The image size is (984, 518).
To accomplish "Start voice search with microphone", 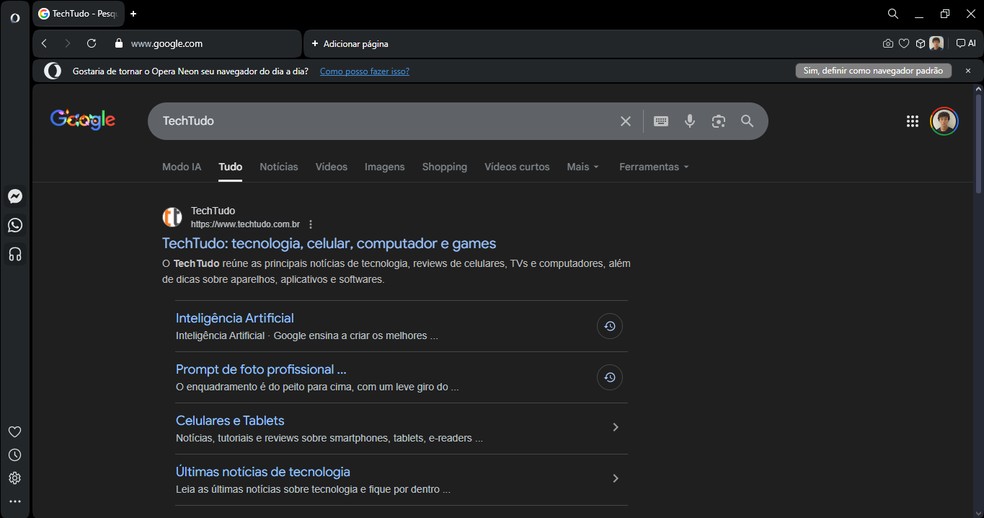I will (x=690, y=121).
